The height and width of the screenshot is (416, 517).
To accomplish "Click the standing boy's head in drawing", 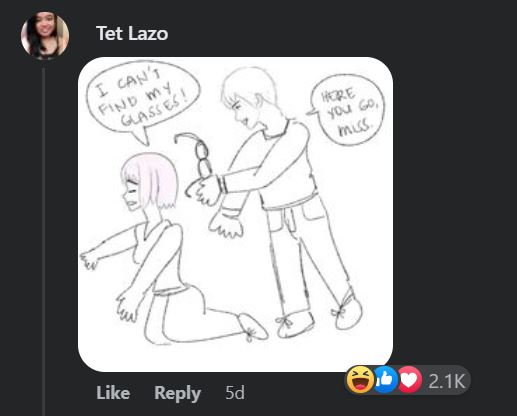I will (x=250, y=97).
